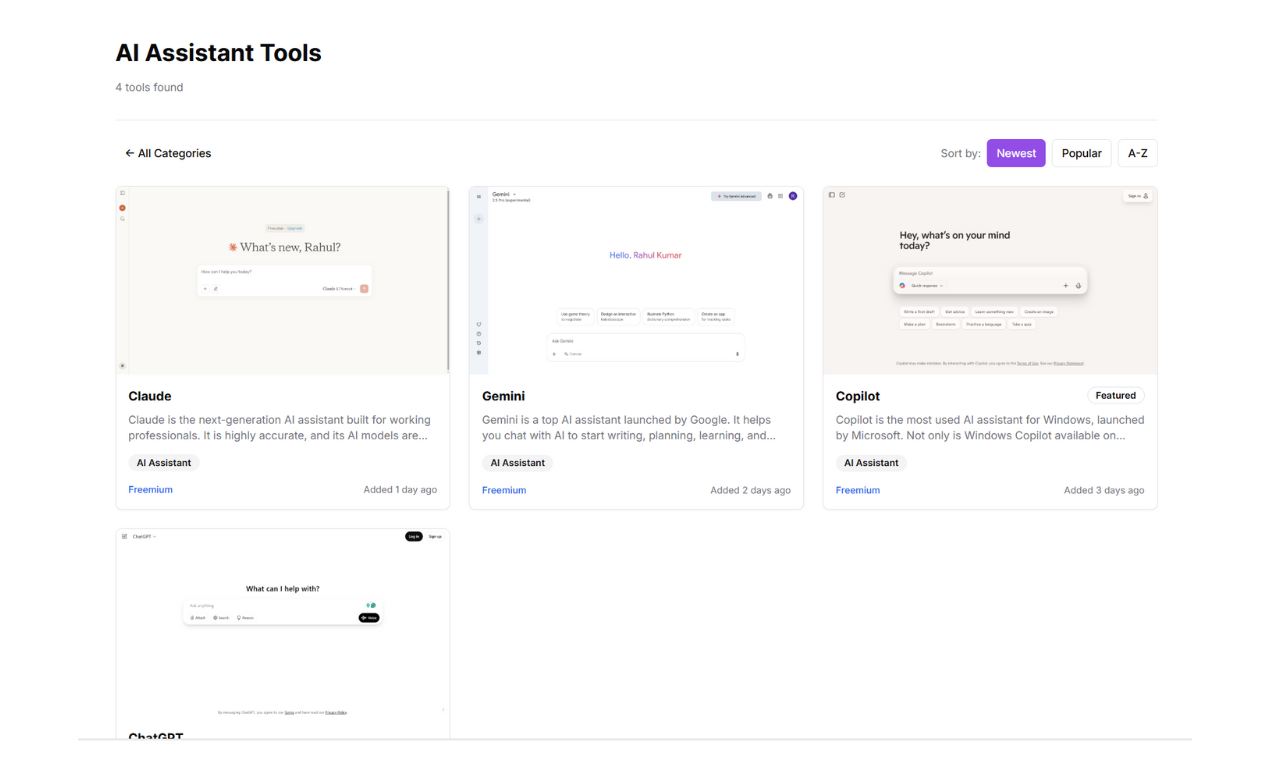Click Freemium label on Gemini card
This screenshot has height=760, width=1270.
(504, 490)
